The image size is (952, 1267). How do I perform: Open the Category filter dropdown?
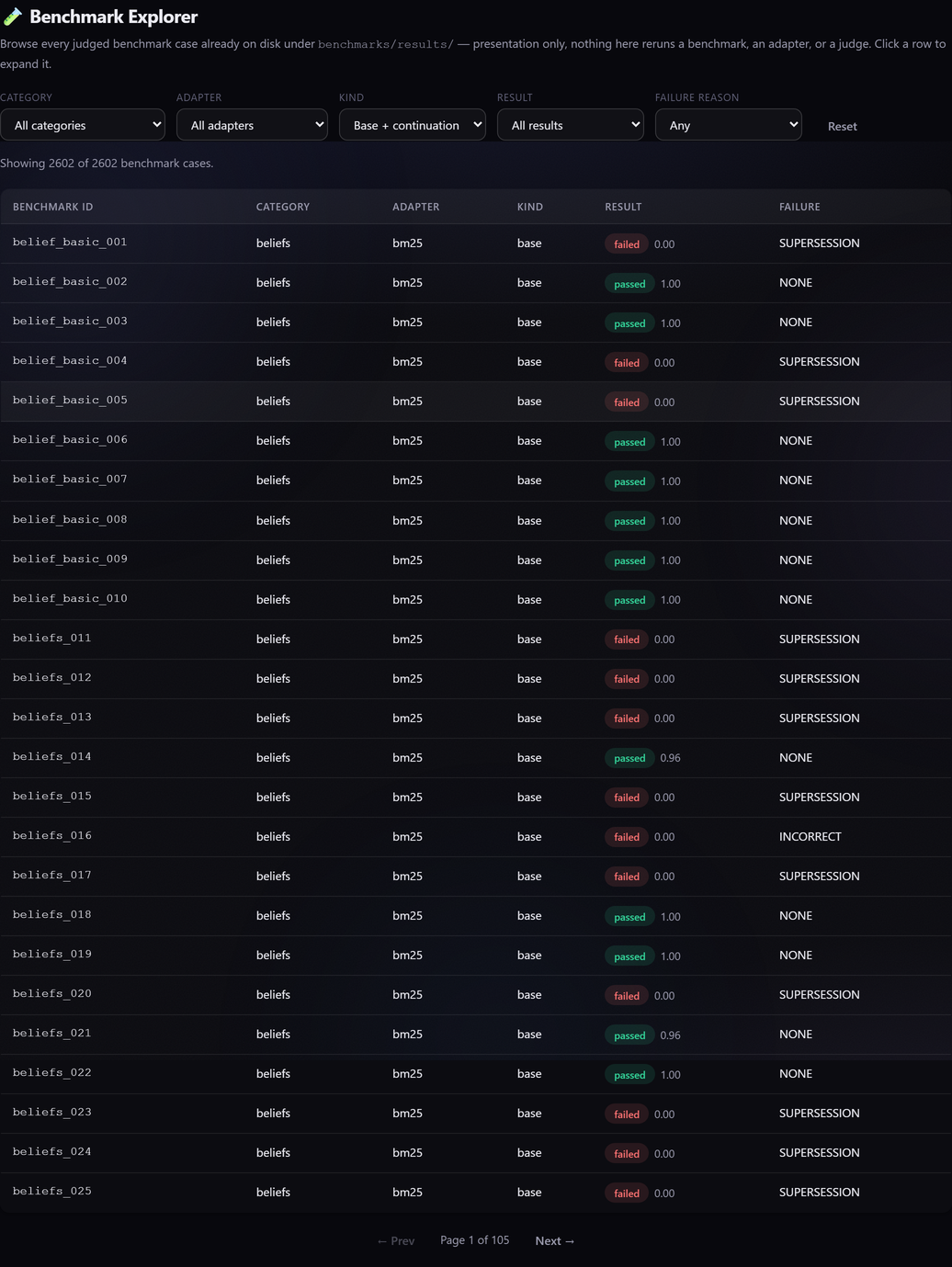pyautogui.click(x=83, y=125)
